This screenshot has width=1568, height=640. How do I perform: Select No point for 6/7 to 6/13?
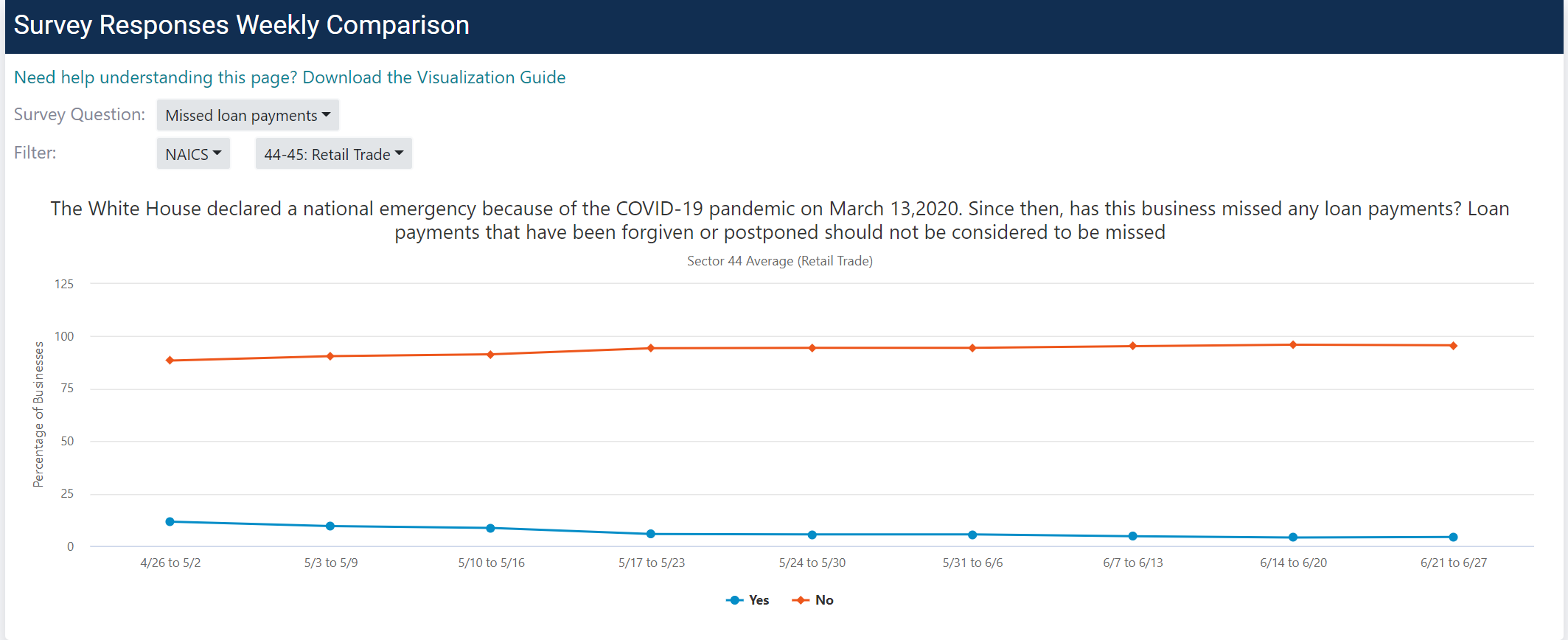tap(1133, 346)
